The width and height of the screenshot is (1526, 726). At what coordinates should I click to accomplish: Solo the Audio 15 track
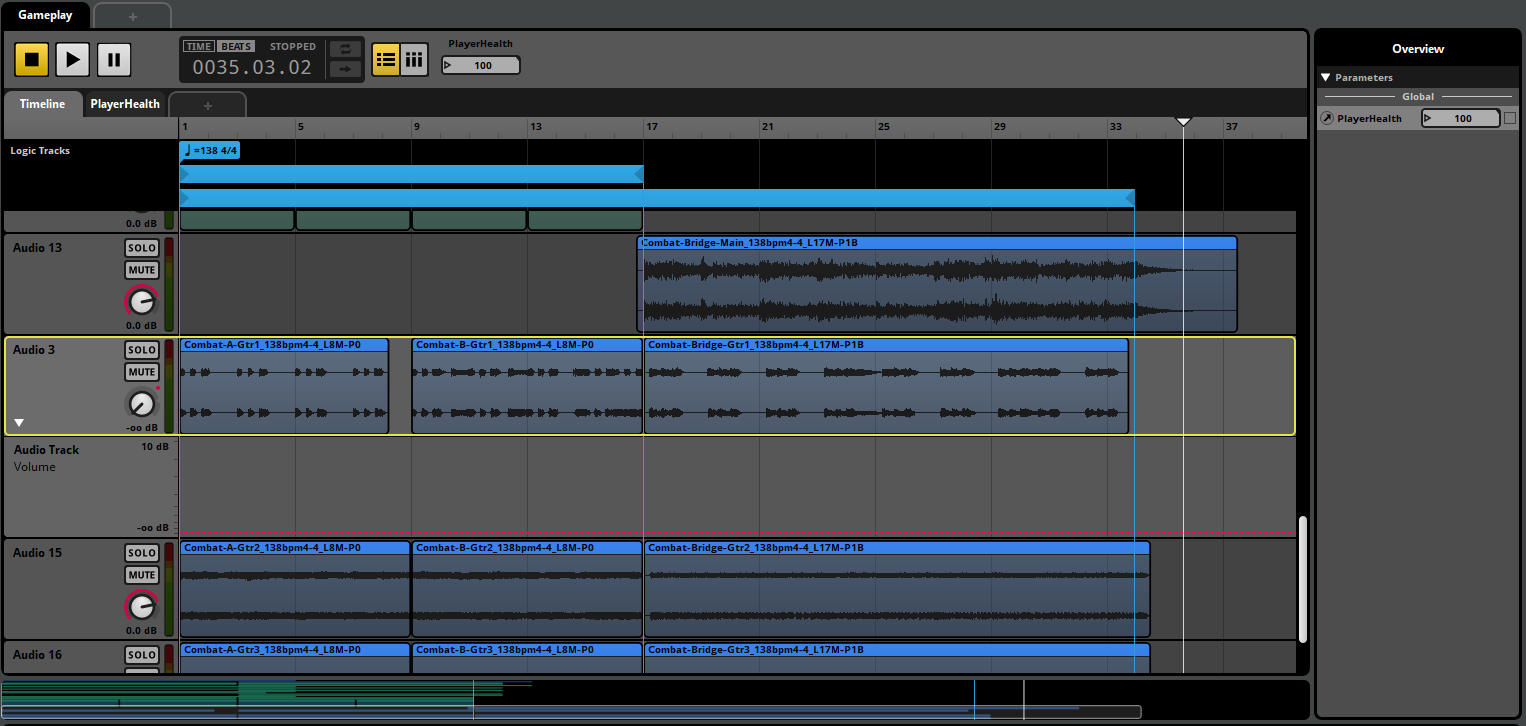point(142,553)
